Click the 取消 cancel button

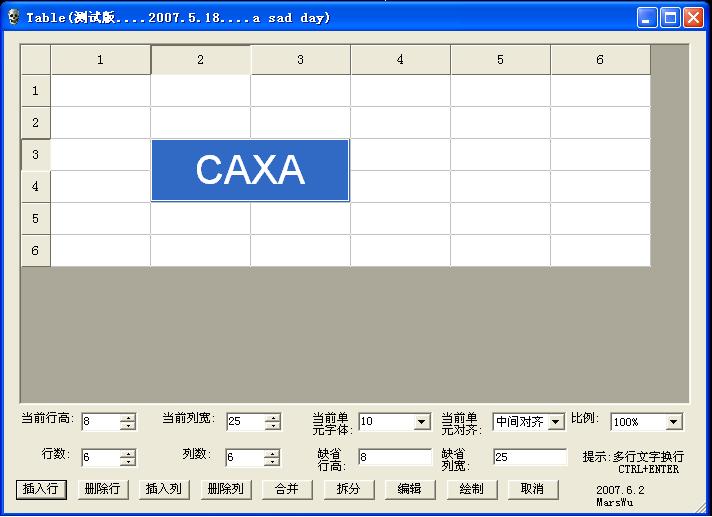click(x=533, y=489)
